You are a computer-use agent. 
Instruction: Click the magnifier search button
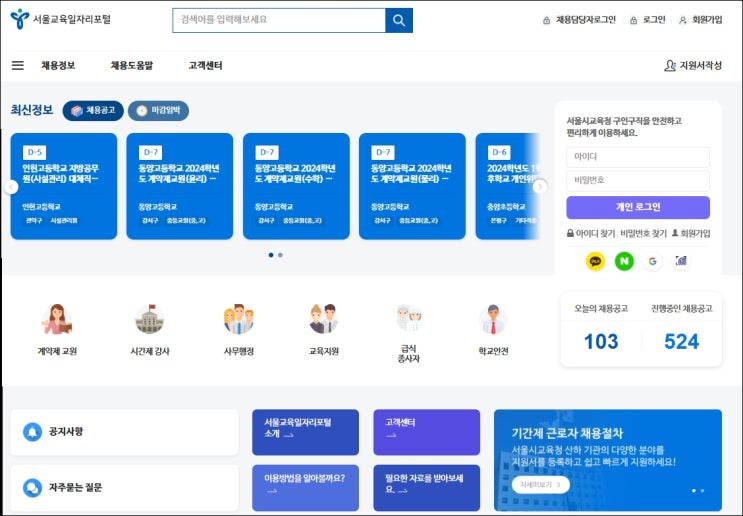point(399,20)
